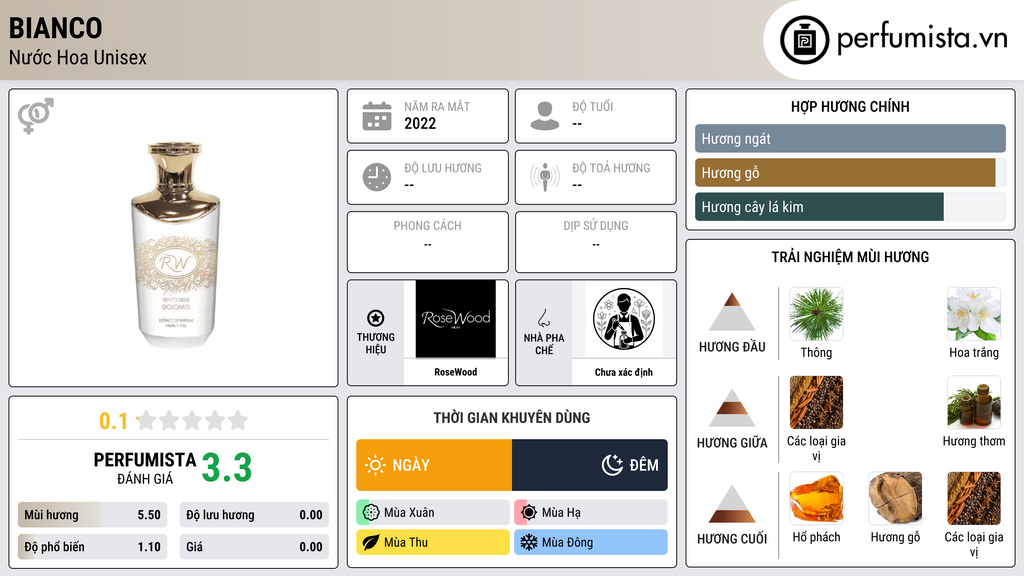Open the Hổ phách amber note image
This screenshot has width=1024, height=576.
[x=816, y=498]
